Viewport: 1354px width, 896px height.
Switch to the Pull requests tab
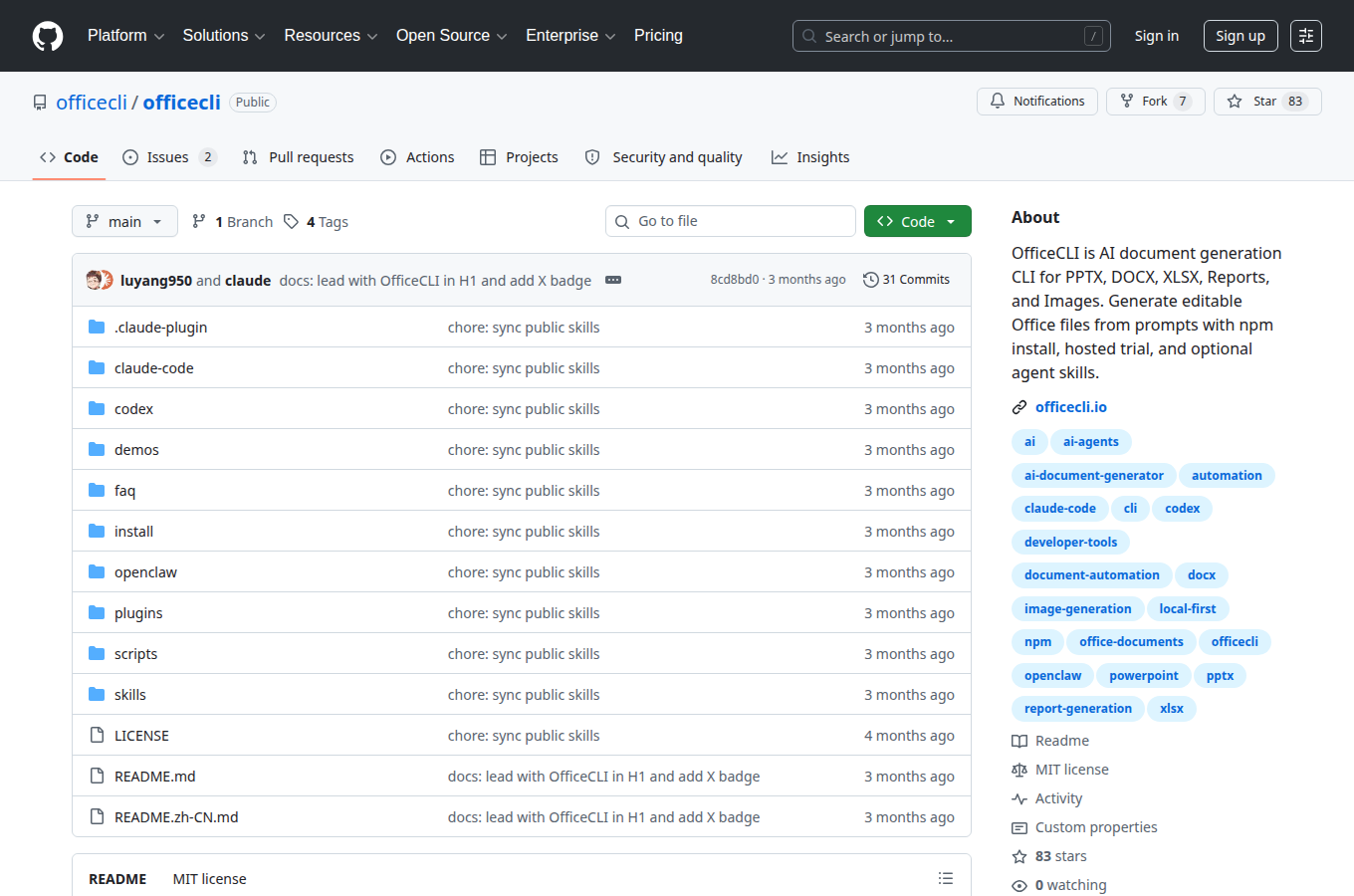[299, 157]
